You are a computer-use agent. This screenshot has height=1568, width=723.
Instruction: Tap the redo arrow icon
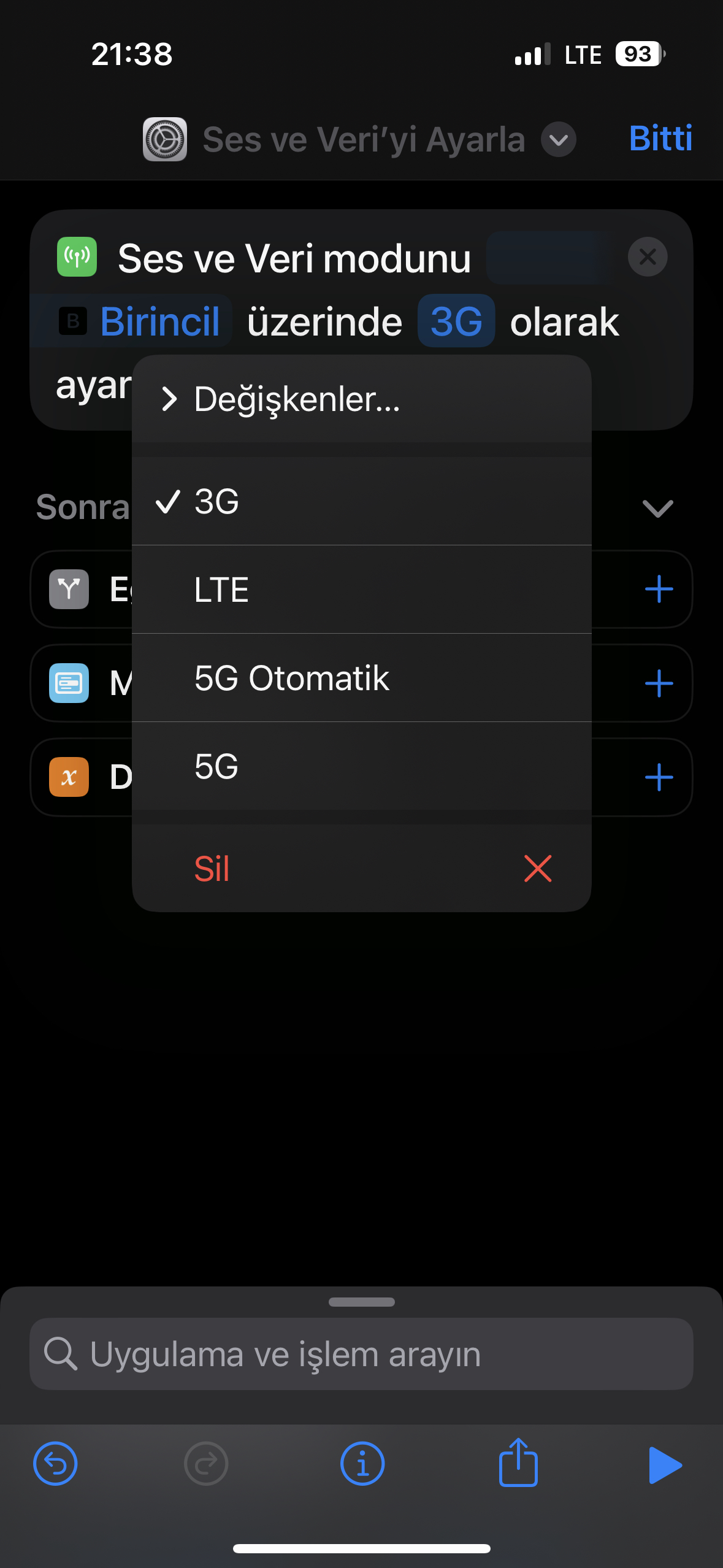206,1464
